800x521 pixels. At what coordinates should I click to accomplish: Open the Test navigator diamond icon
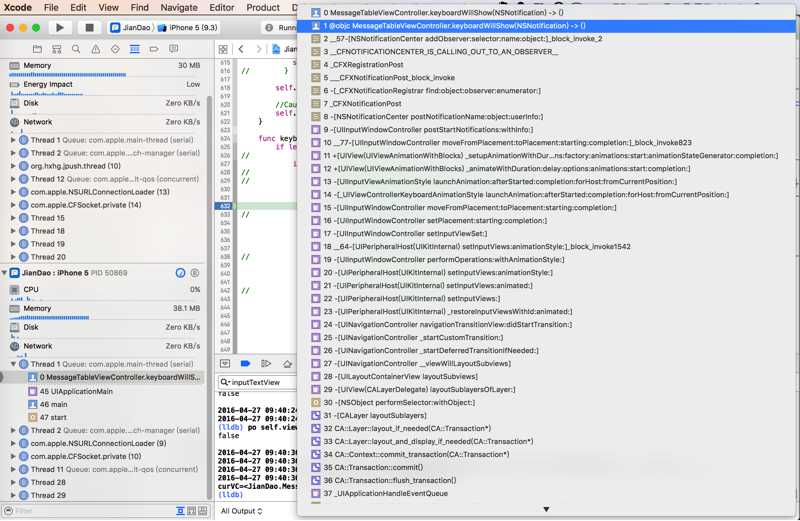tap(115, 49)
